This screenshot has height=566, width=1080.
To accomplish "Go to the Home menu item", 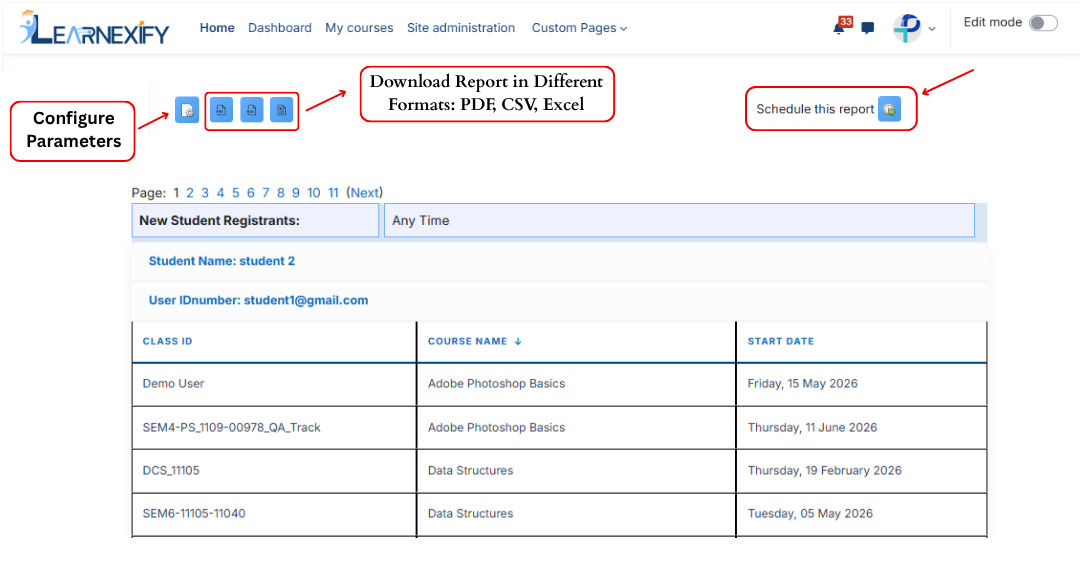I will click(x=217, y=28).
